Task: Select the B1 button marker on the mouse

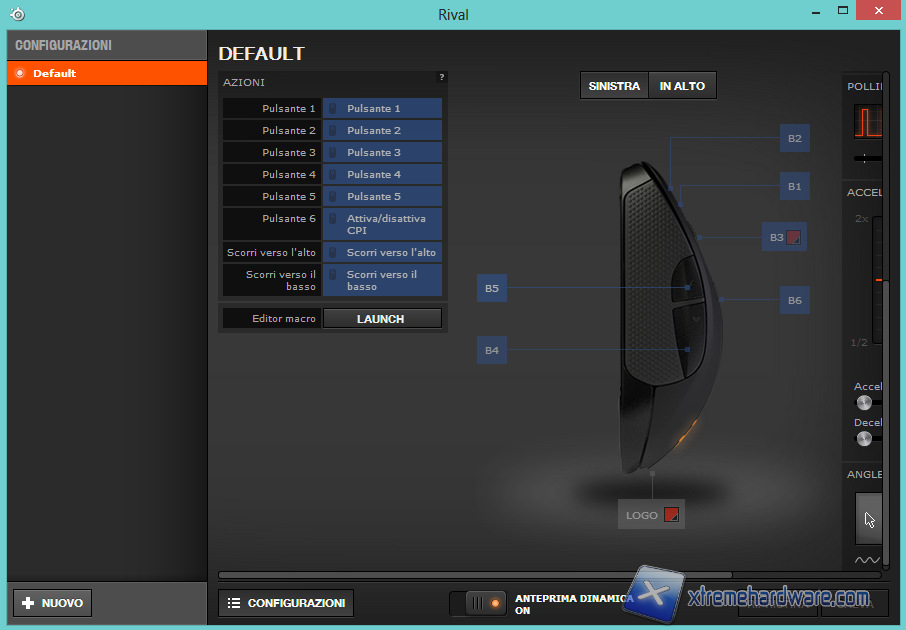Action: click(x=794, y=186)
